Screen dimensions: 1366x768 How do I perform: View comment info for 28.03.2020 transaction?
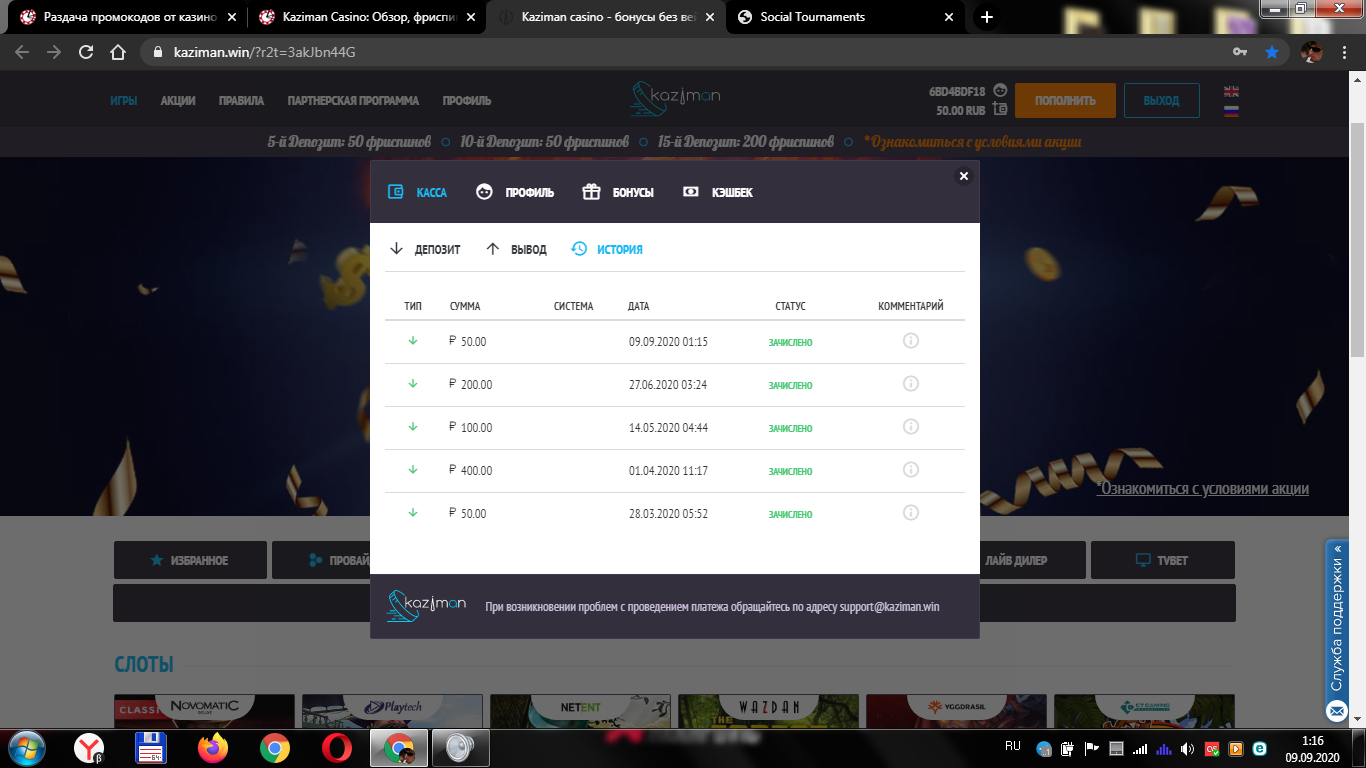point(911,513)
